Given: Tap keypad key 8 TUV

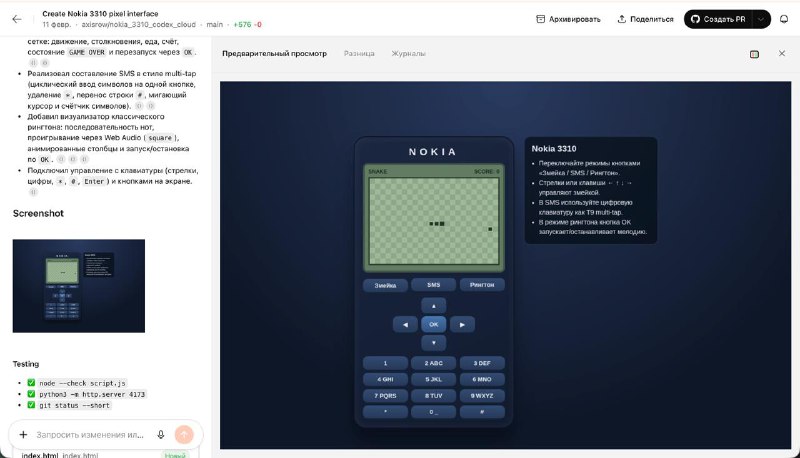Looking at the screenshot, I should [434, 396].
